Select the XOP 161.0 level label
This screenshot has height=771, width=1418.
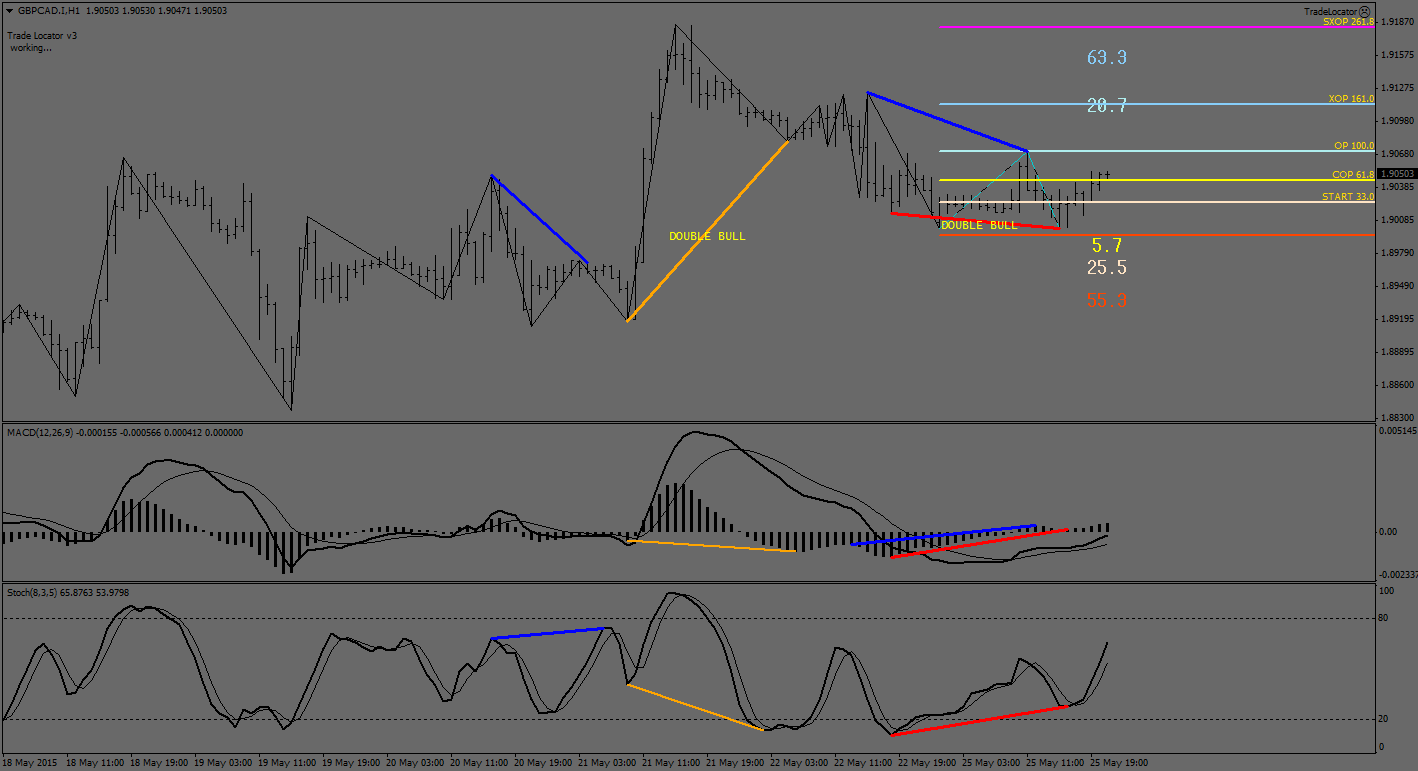[x=1350, y=99]
